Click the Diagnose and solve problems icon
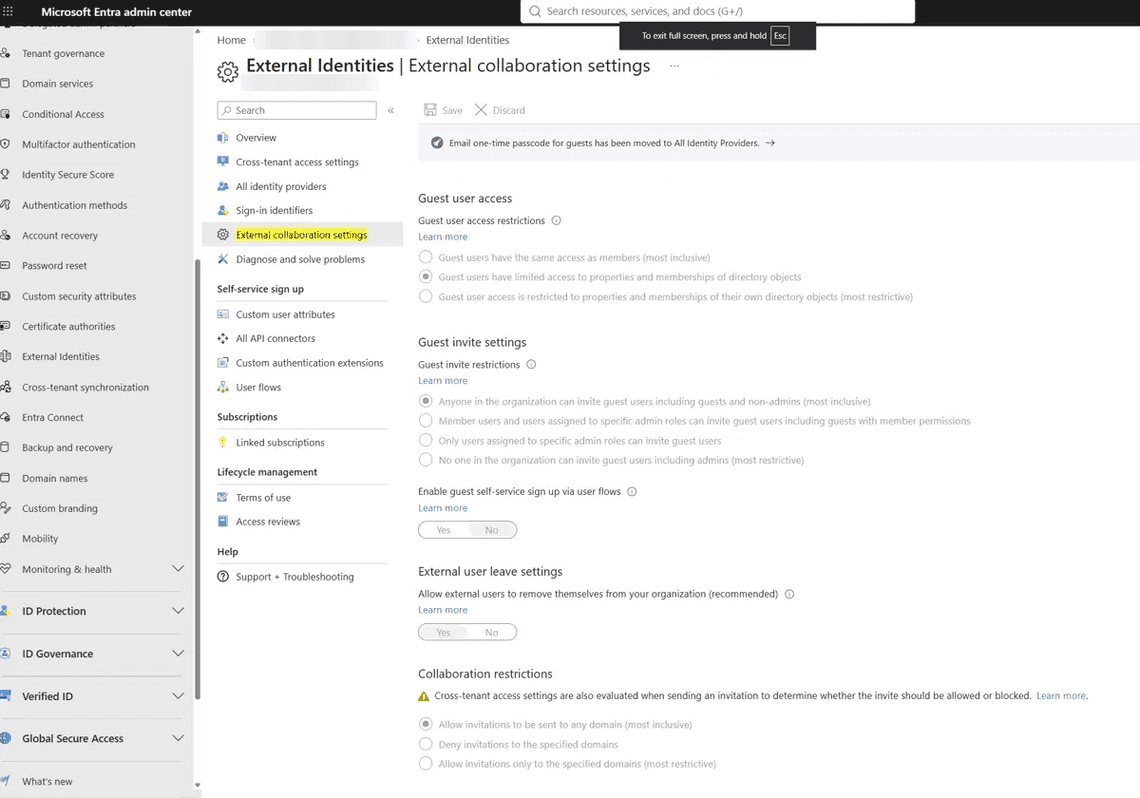This screenshot has width=1140, height=798. [223, 259]
